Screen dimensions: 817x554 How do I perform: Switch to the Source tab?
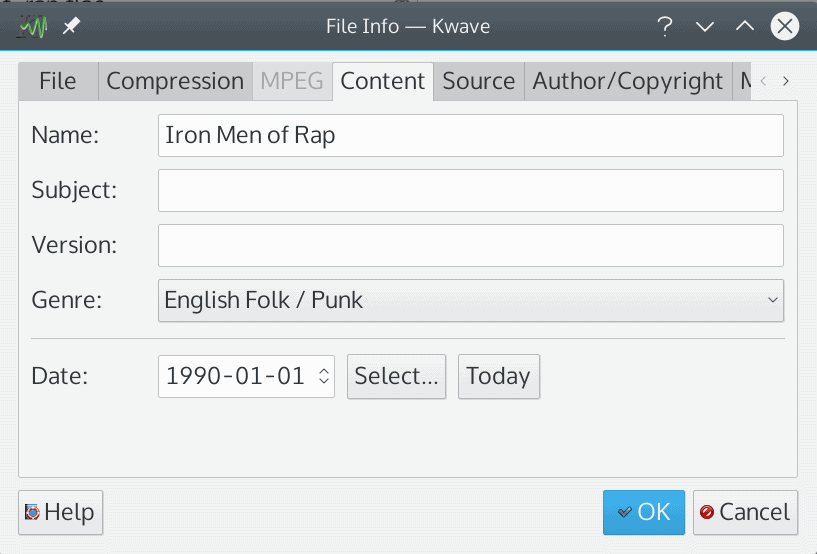pos(478,81)
